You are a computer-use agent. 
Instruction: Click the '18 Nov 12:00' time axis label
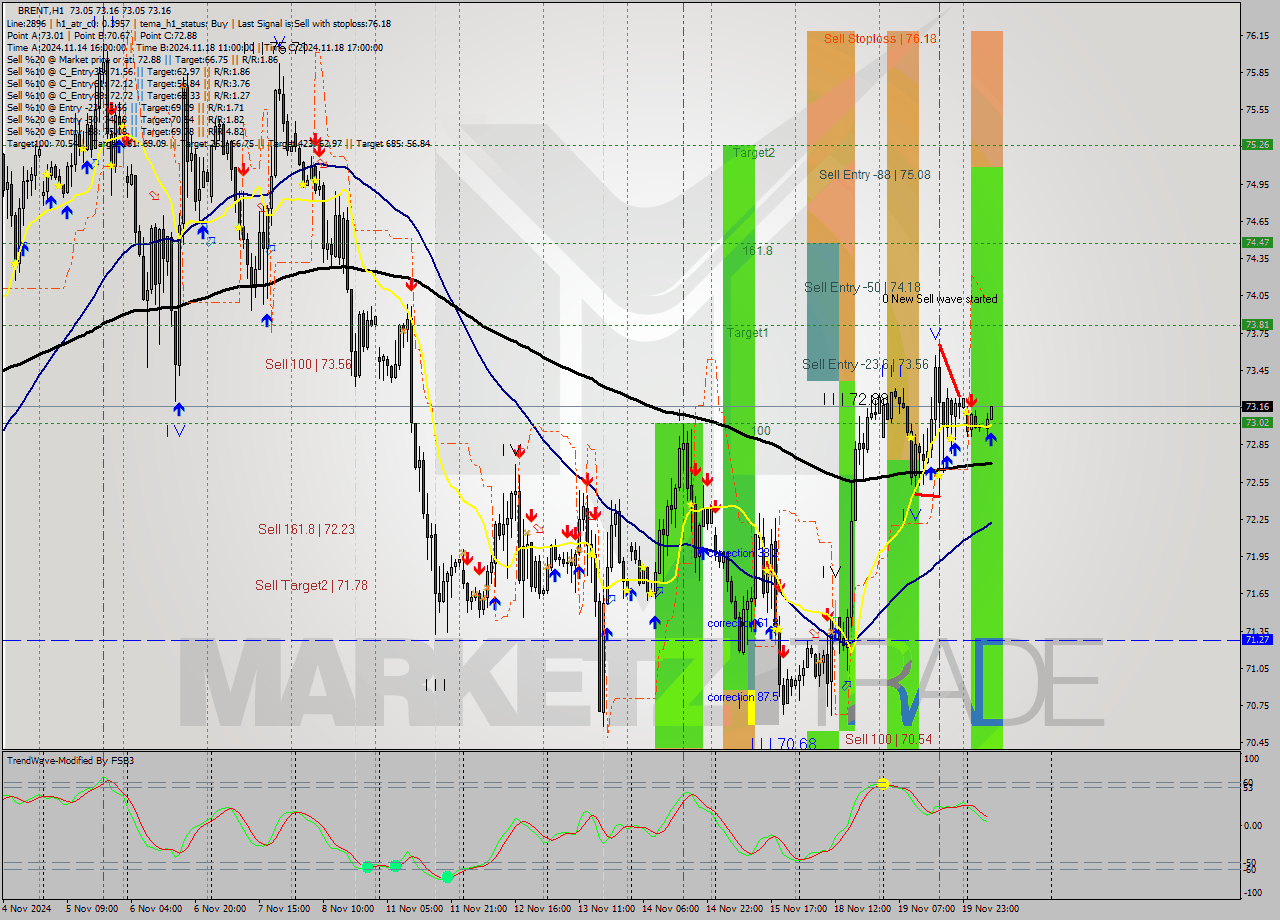pos(863,909)
